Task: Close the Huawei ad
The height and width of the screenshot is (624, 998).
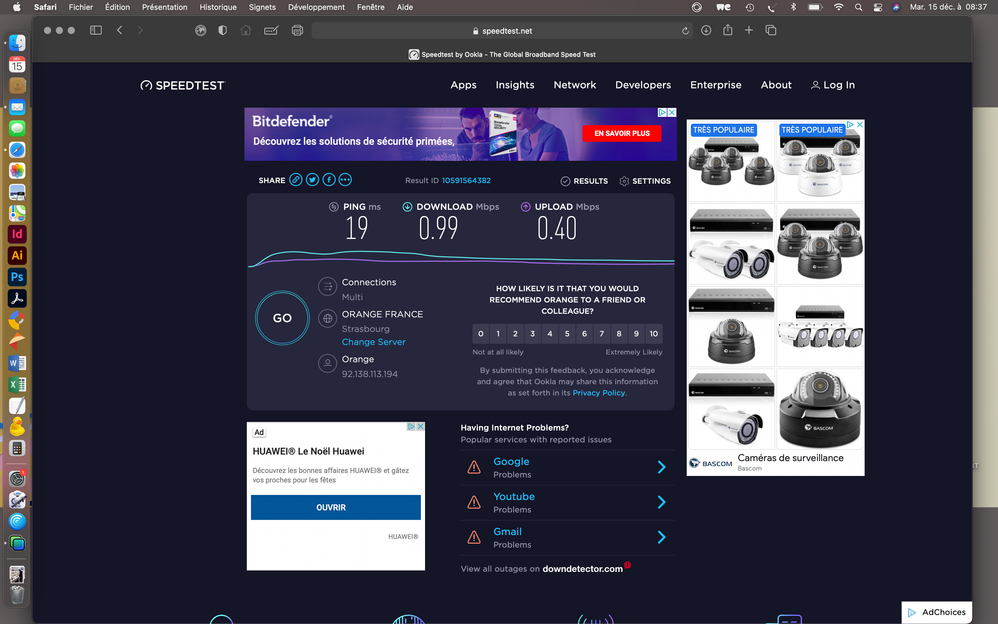Action: pyautogui.click(x=420, y=427)
